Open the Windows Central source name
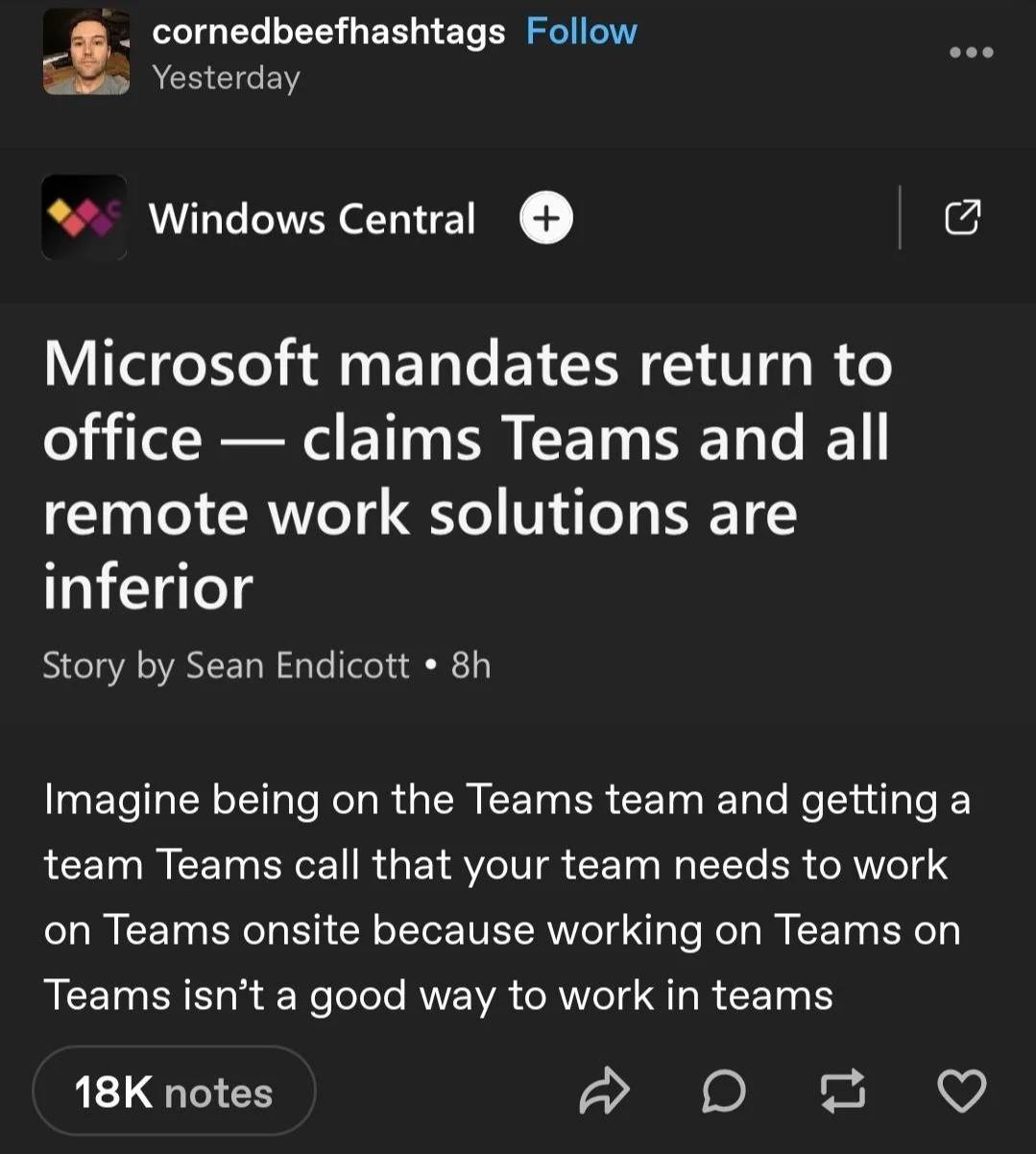 tap(312, 219)
